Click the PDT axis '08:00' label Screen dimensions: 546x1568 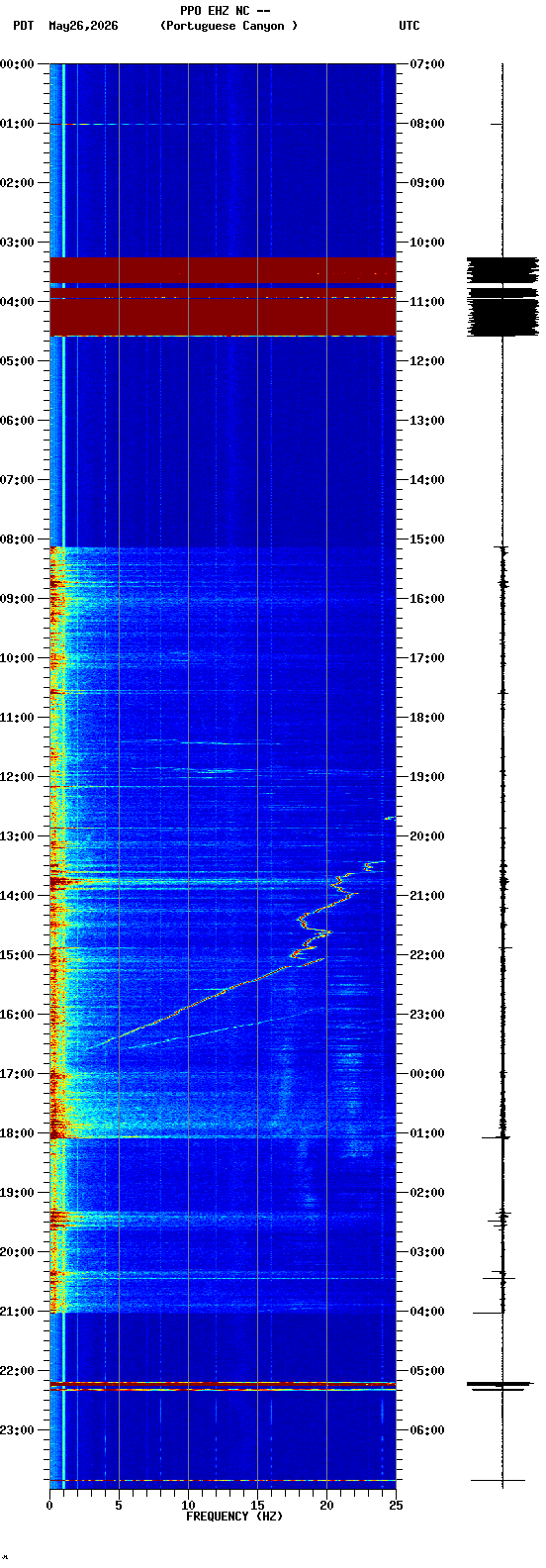[17, 539]
